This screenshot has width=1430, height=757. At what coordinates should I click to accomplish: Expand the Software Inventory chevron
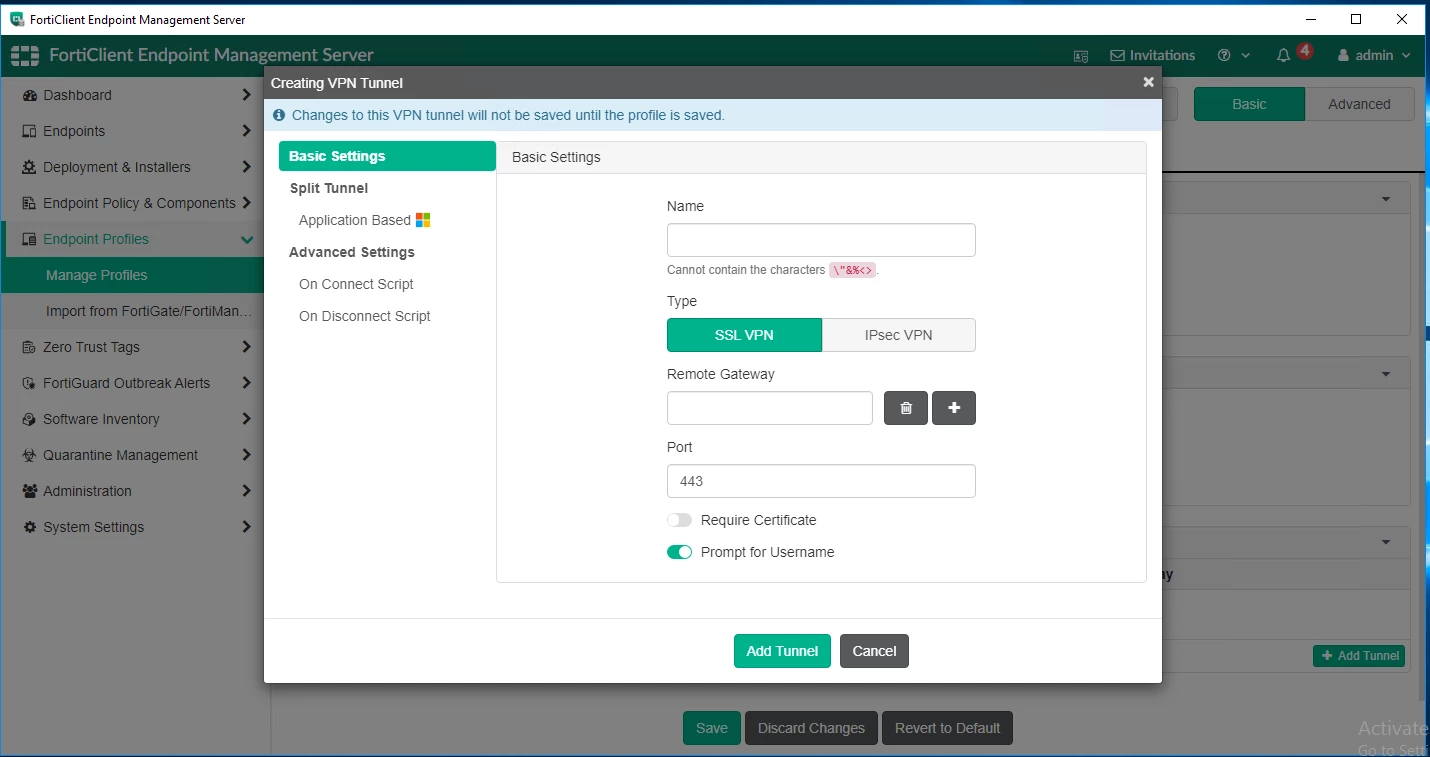pos(247,419)
